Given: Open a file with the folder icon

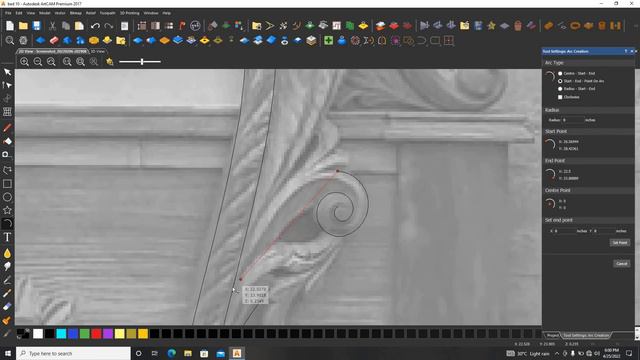Looking at the screenshot, I should tap(23, 26).
